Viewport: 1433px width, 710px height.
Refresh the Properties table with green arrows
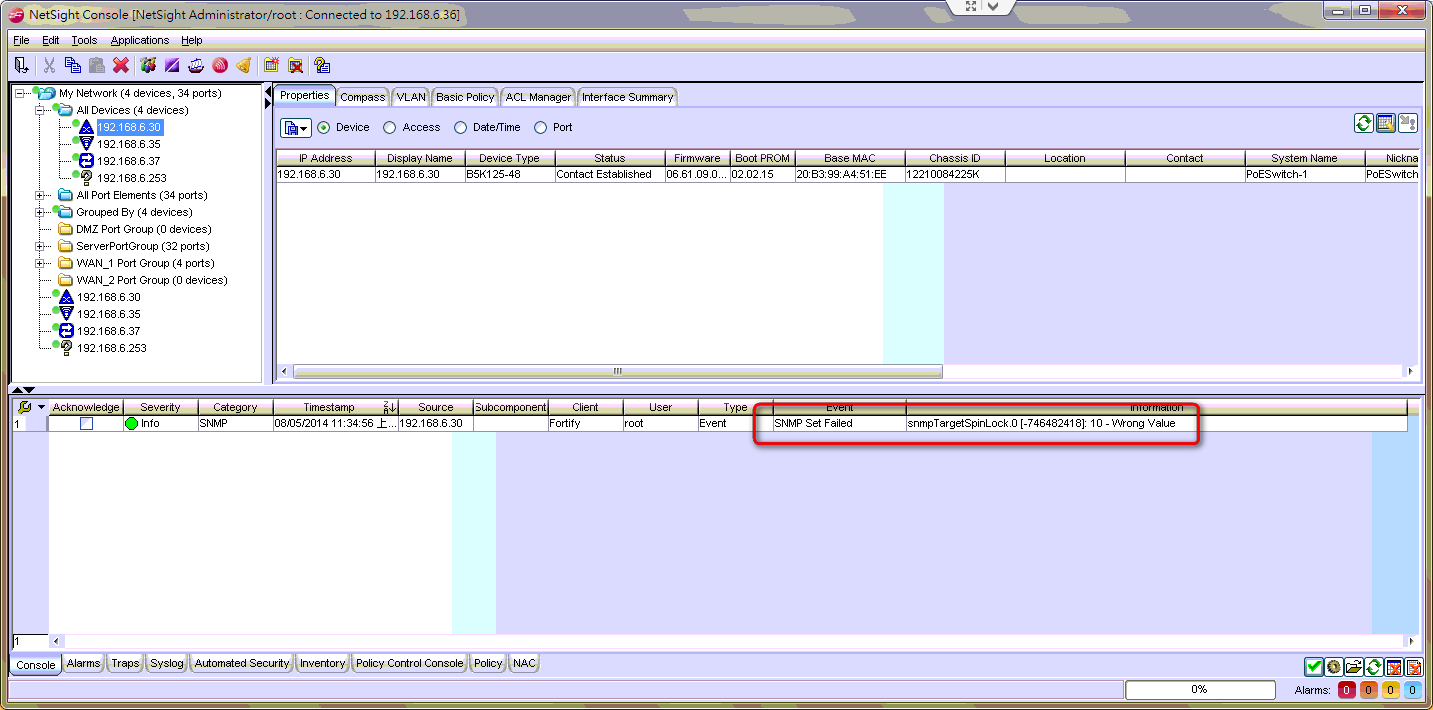(x=1363, y=123)
